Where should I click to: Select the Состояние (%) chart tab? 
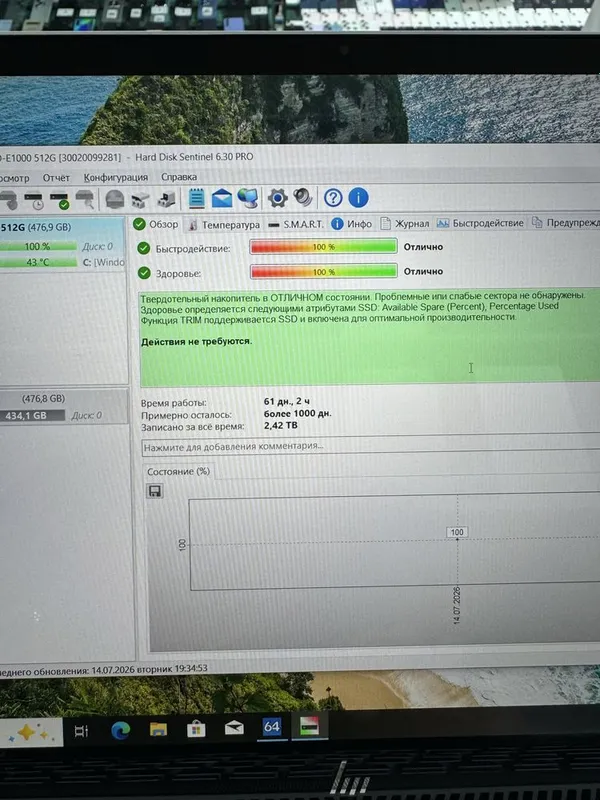tap(179, 471)
